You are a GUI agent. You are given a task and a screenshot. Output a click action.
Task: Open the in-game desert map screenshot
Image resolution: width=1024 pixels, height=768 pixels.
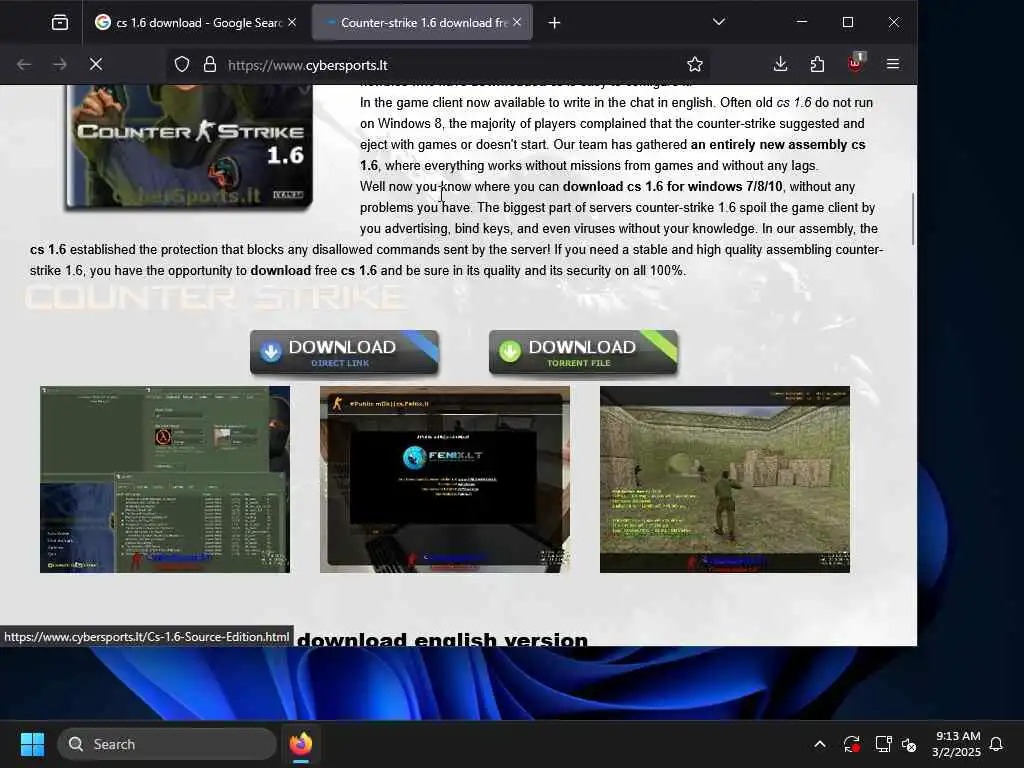point(725,479)
